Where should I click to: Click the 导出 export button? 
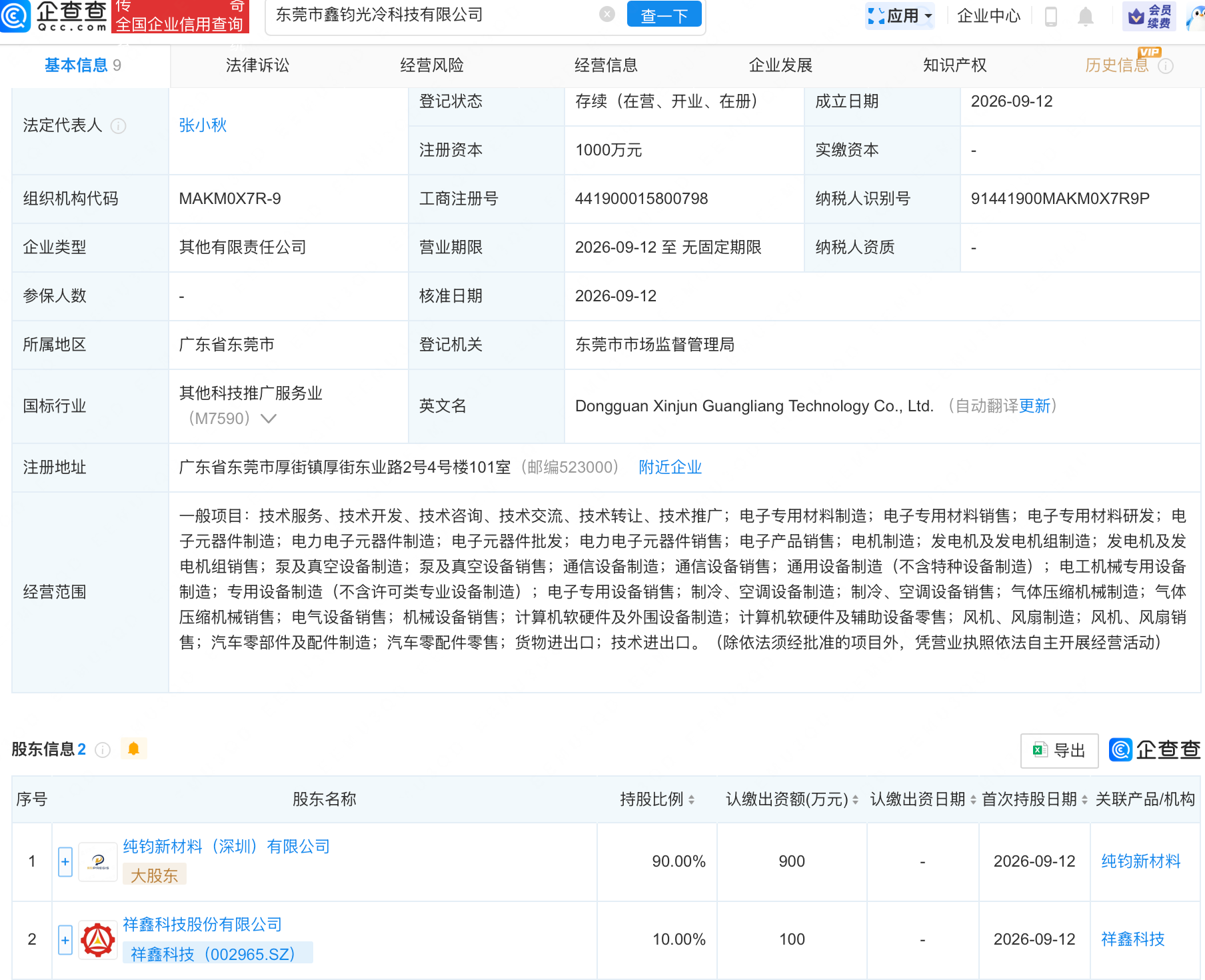tap(1059, 751)
